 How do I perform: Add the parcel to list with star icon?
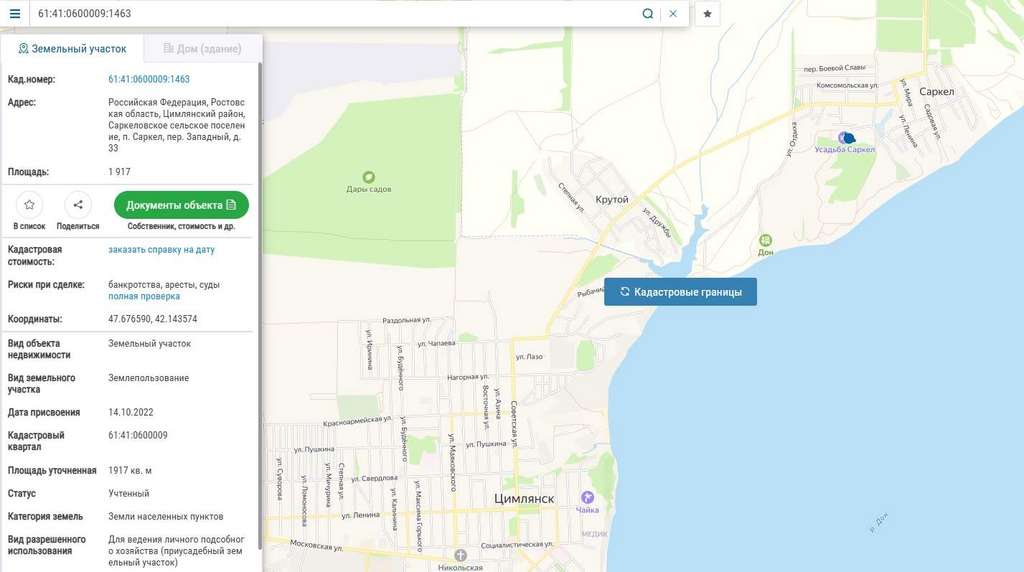pyautogui.click(x=29, y=205)
